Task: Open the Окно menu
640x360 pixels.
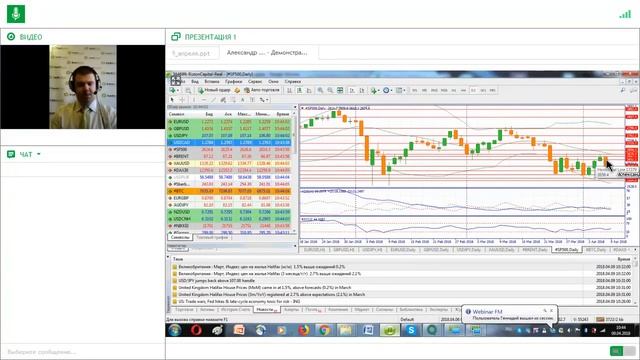Action: click(273, 82)
